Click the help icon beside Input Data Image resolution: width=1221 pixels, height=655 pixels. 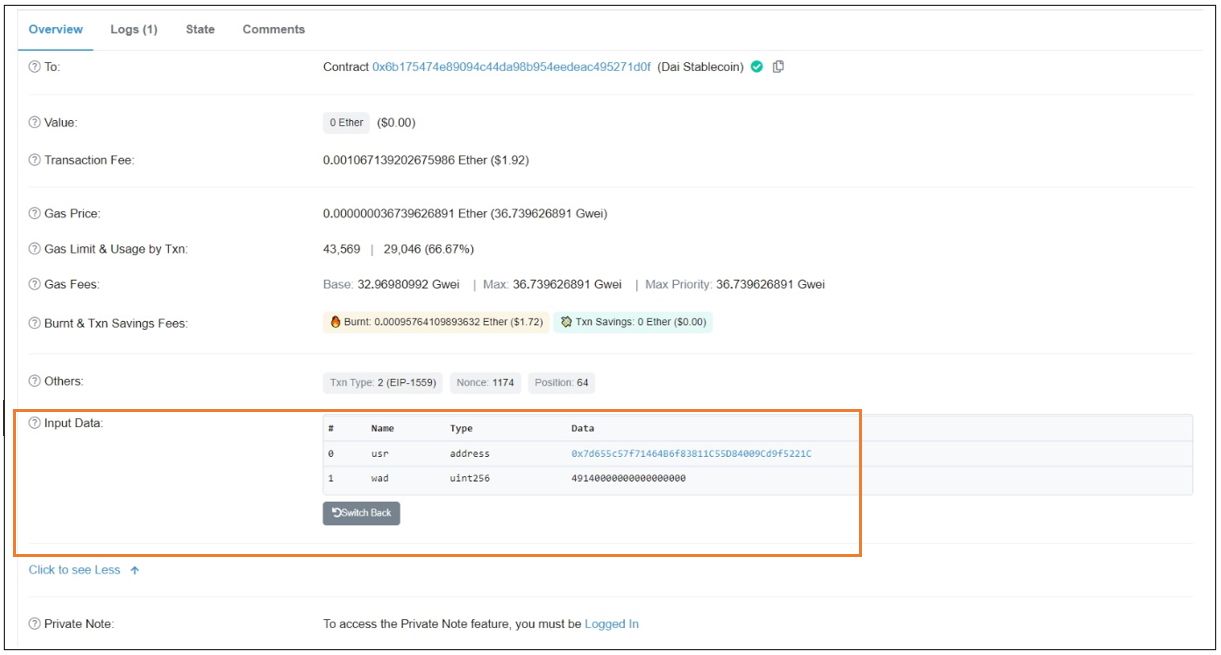[x=35, y=424]
